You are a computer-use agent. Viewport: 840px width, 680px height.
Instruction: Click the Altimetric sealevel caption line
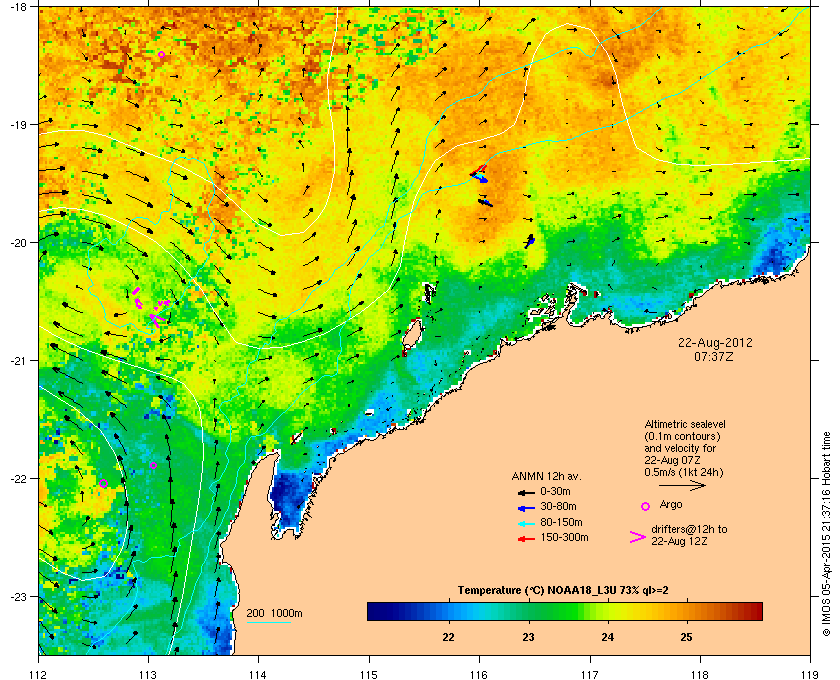[x=685, y=424]
